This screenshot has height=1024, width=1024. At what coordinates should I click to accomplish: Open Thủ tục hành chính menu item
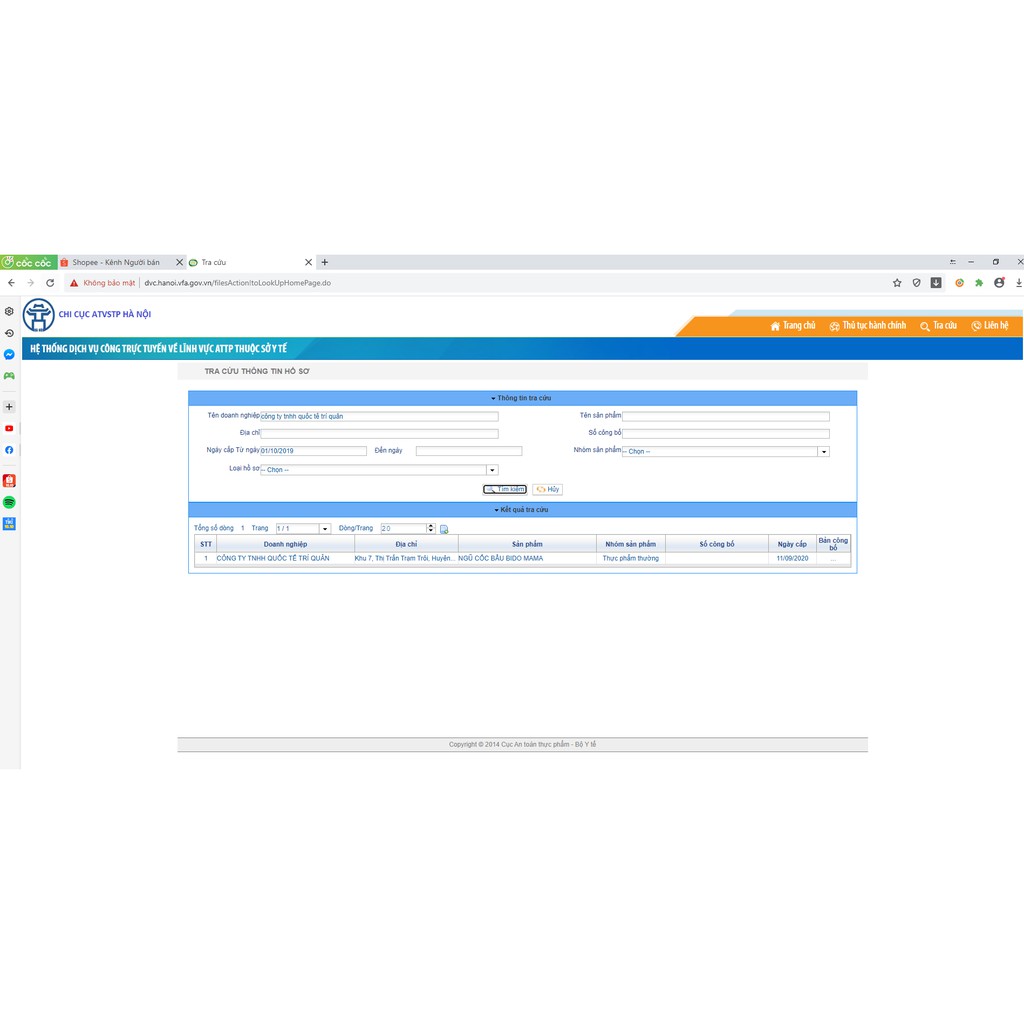(x=867, y=326)
